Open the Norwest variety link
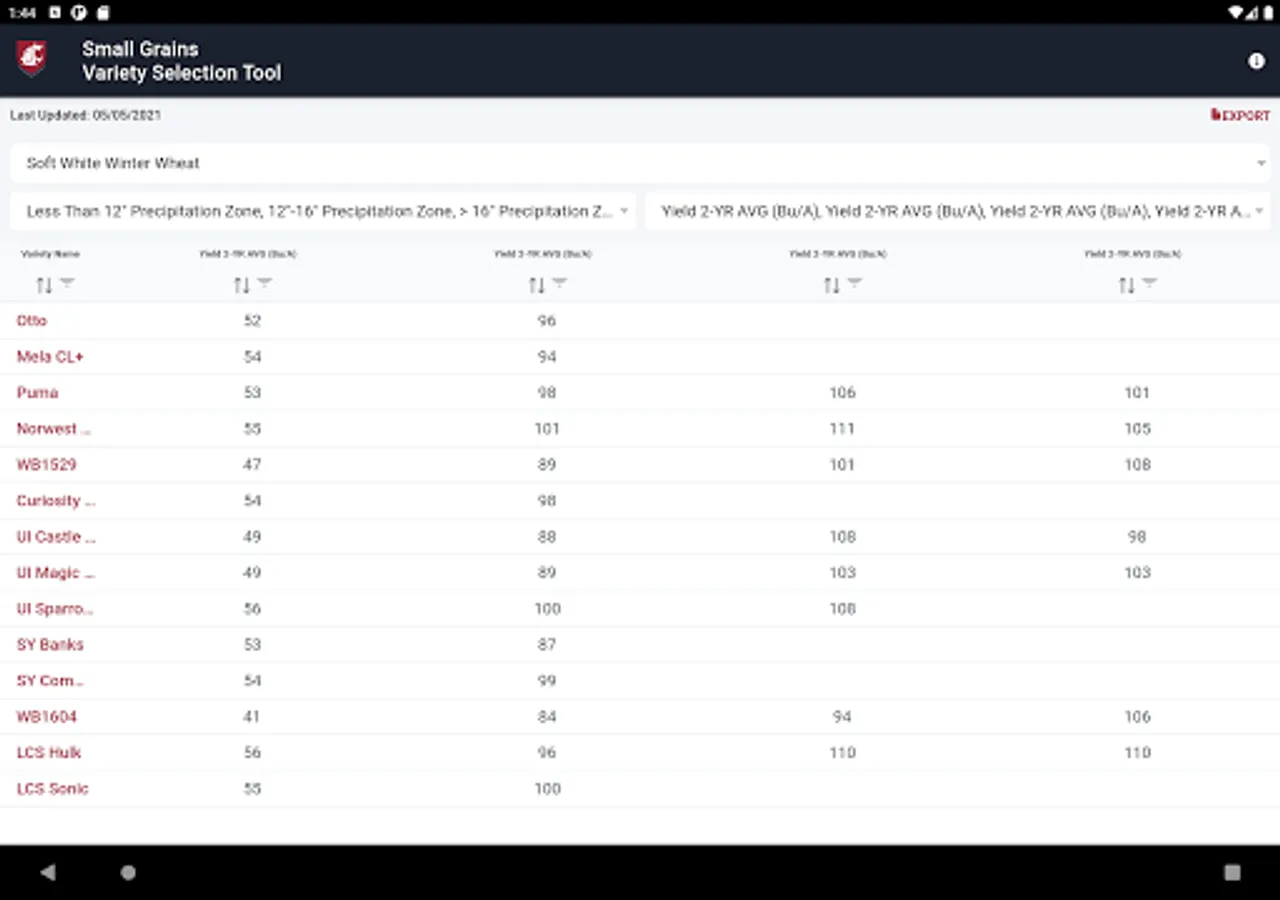Image resolution: width=1280 pixels, height=900 pixels. coord(53,429)
